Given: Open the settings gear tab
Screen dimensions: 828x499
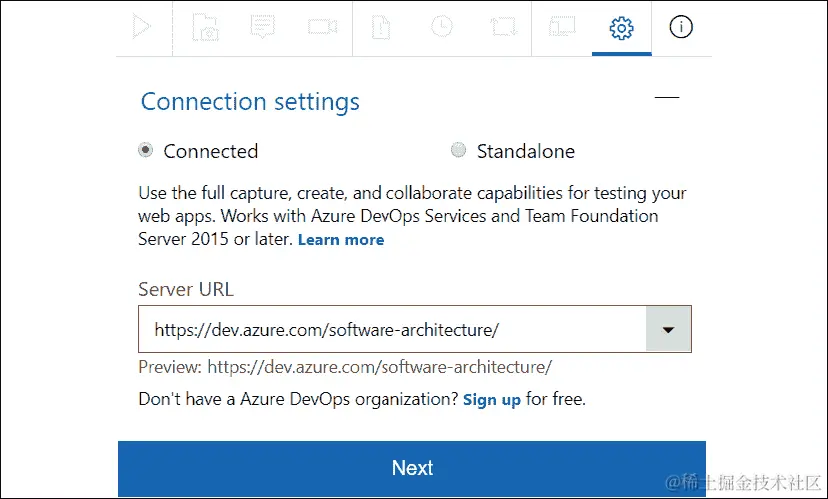Looking at the screenshot, I should [622, 27].
